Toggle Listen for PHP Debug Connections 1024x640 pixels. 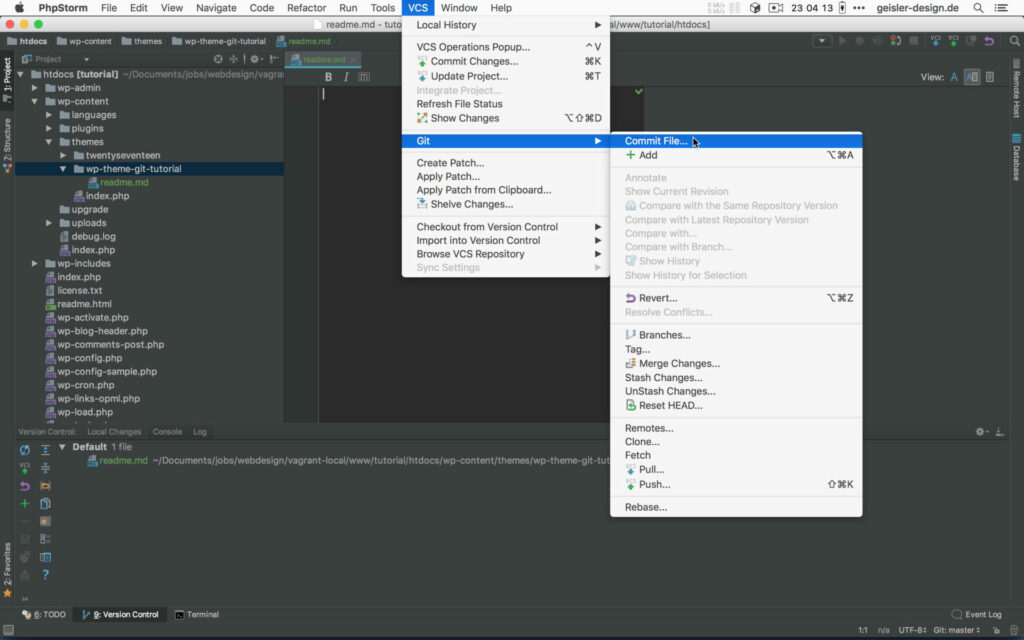896,40
